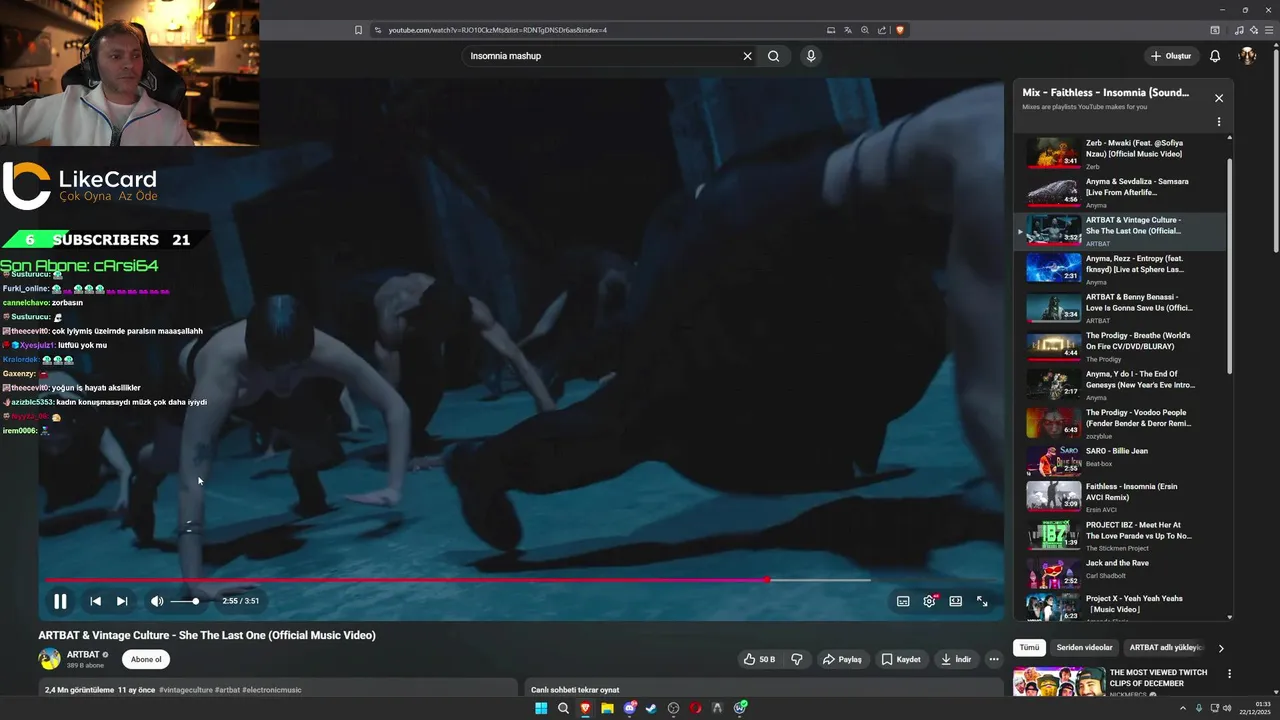Screen dimensions: 1280x720
Task: Open the media control music note icon
Action: [x=1240, y=30]
